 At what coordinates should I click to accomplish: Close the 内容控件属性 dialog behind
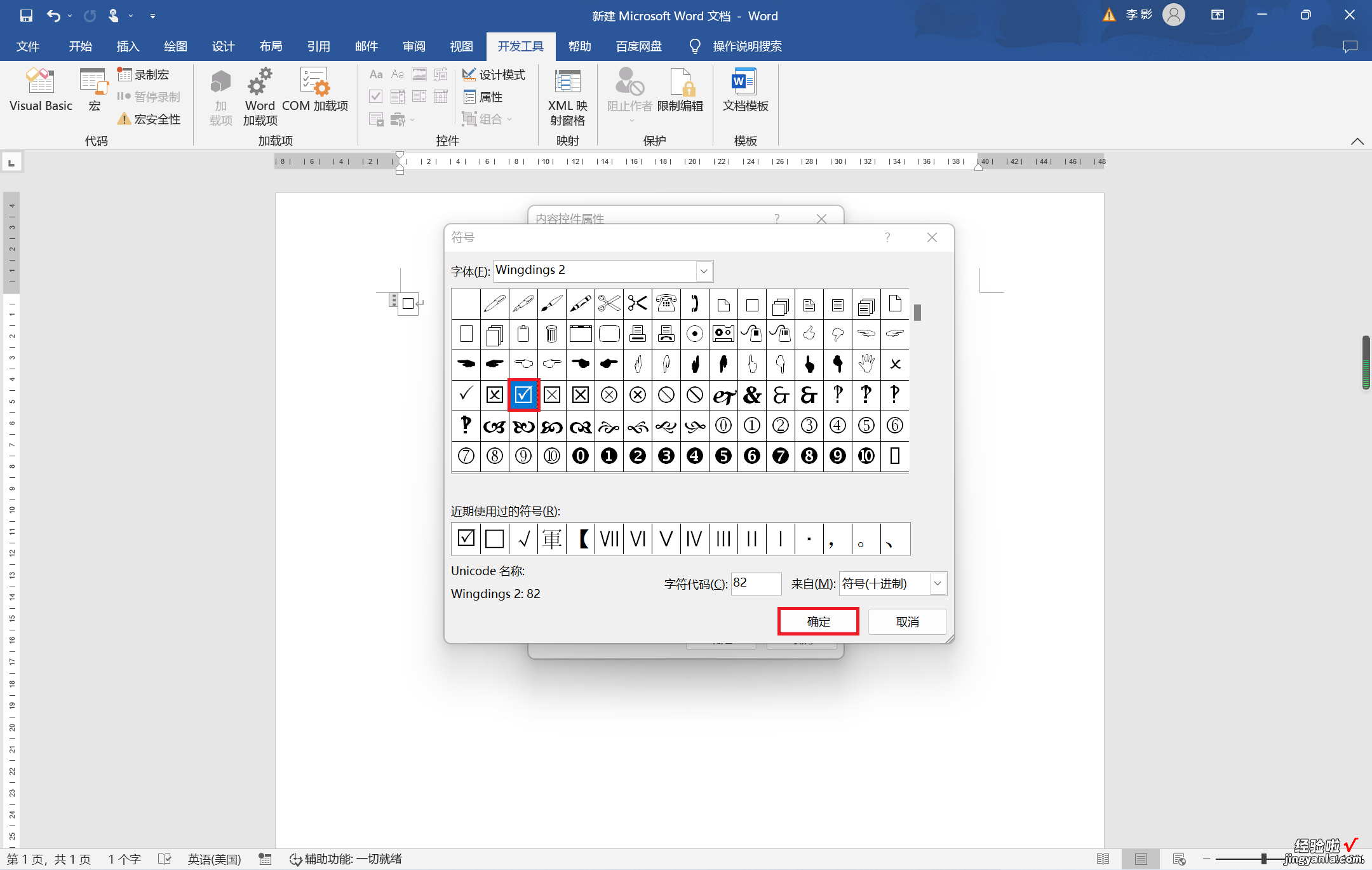click(821, 219)
